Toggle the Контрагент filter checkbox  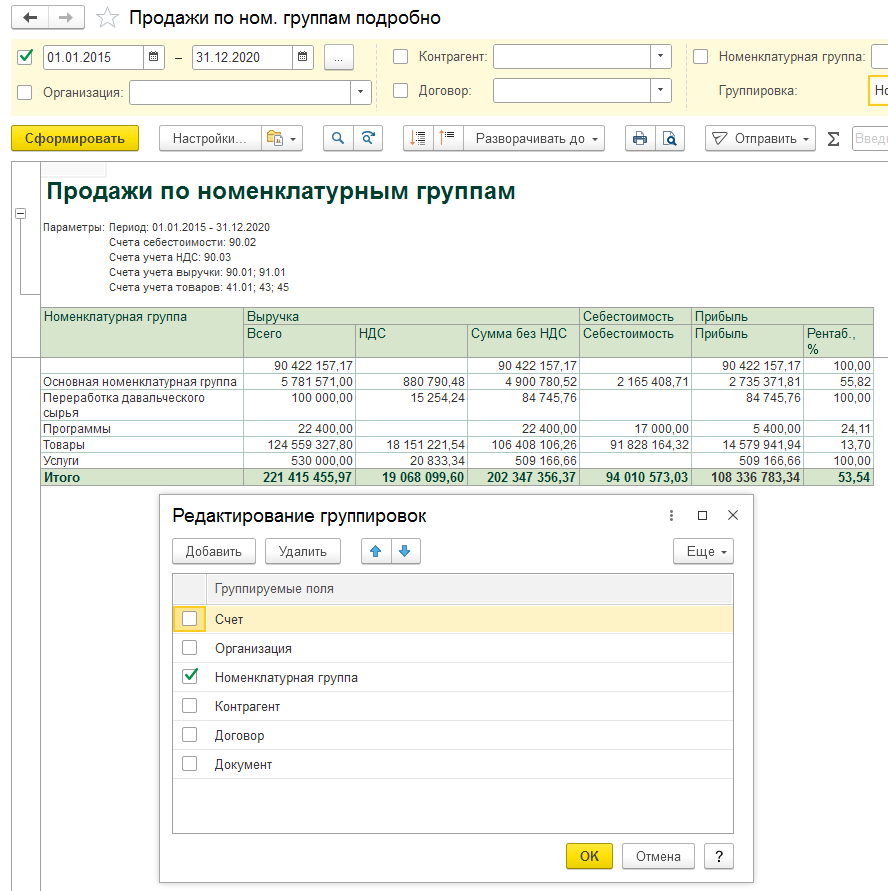tap(401, 57)
